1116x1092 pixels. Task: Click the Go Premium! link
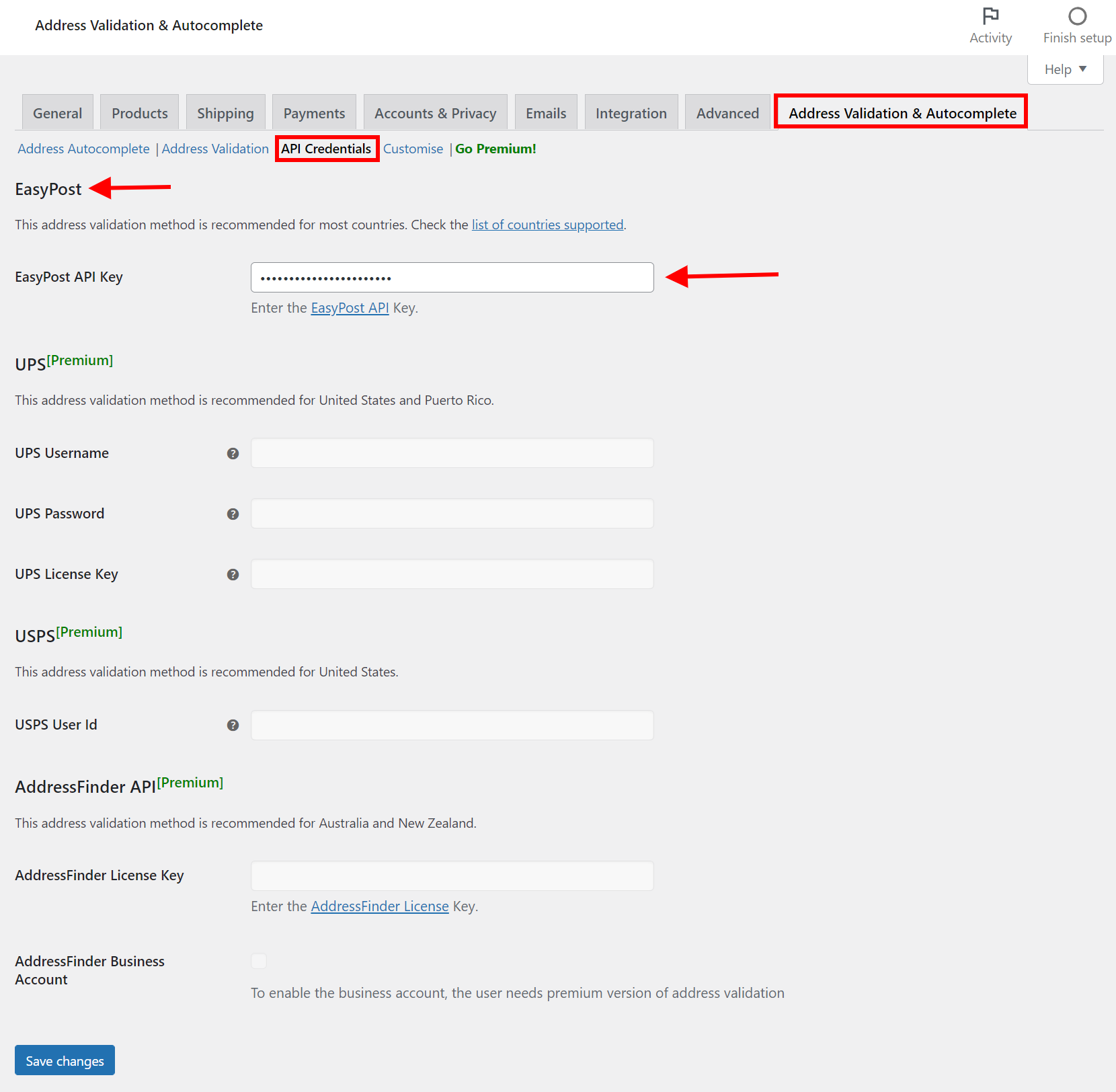click(x=495, y=149)
